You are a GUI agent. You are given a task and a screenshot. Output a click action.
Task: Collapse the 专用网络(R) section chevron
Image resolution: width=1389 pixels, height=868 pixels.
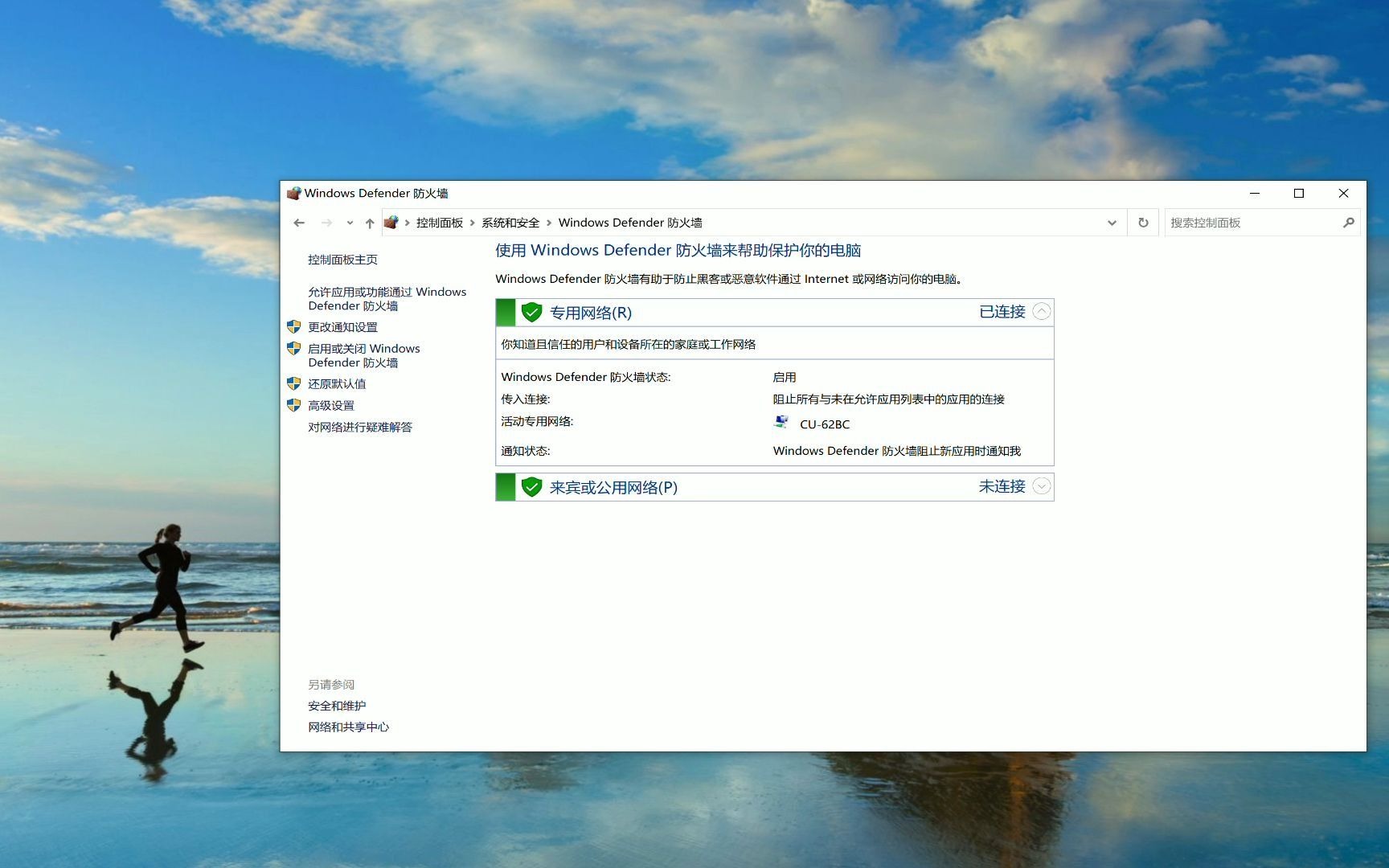pos(1042,311)
